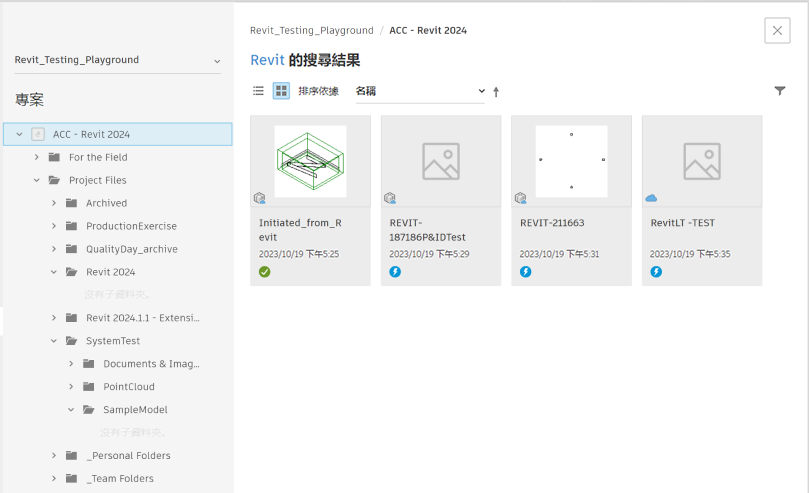Toggle ascending sort order arrow

point(496,92)
